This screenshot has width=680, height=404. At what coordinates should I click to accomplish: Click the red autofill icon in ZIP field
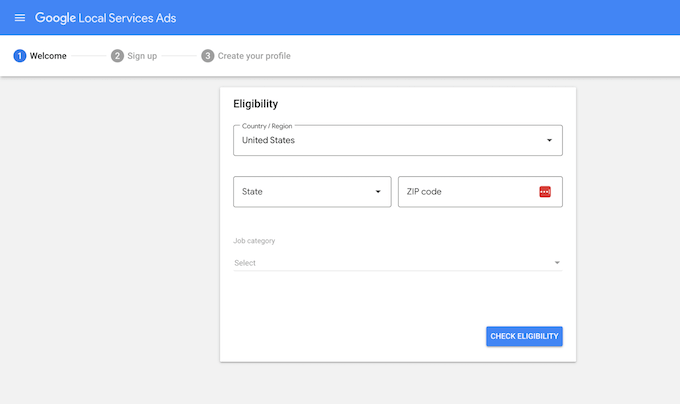545,192
